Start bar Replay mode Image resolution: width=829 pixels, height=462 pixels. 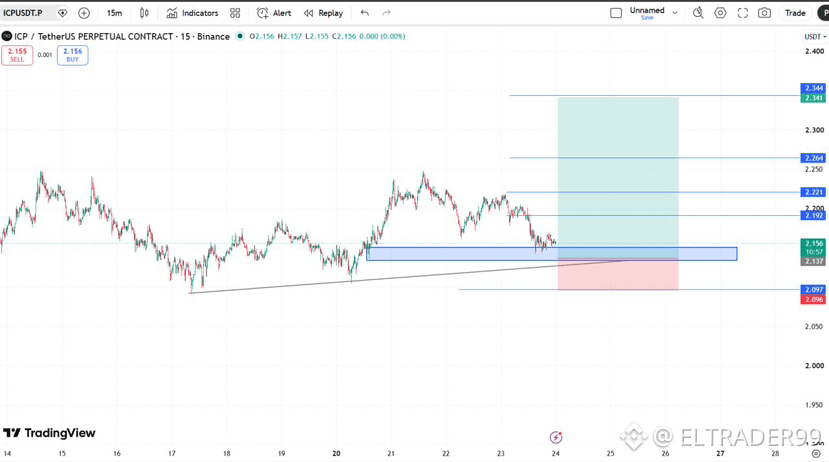(324, 13)
